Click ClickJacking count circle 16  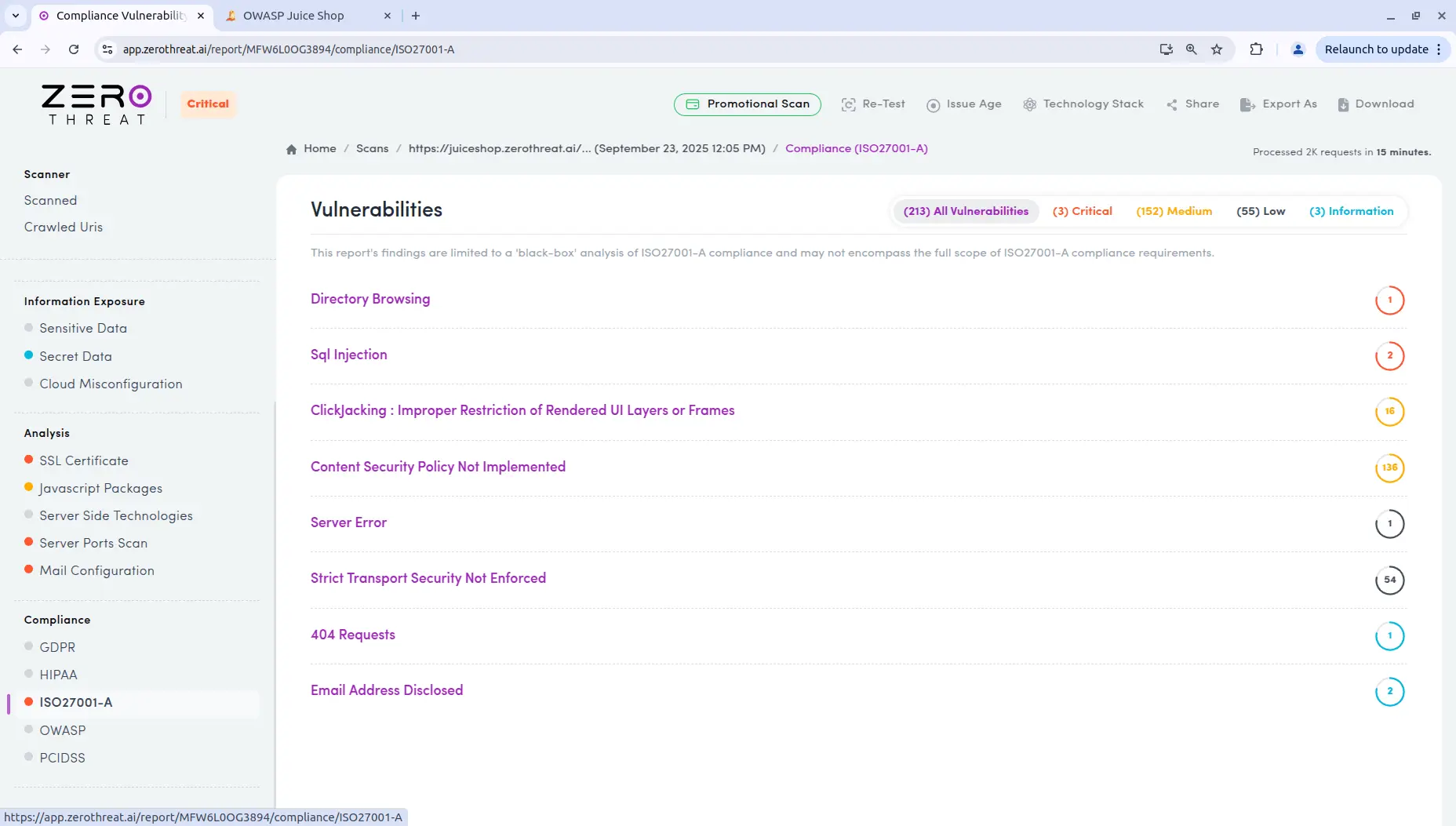(1389, 412)
